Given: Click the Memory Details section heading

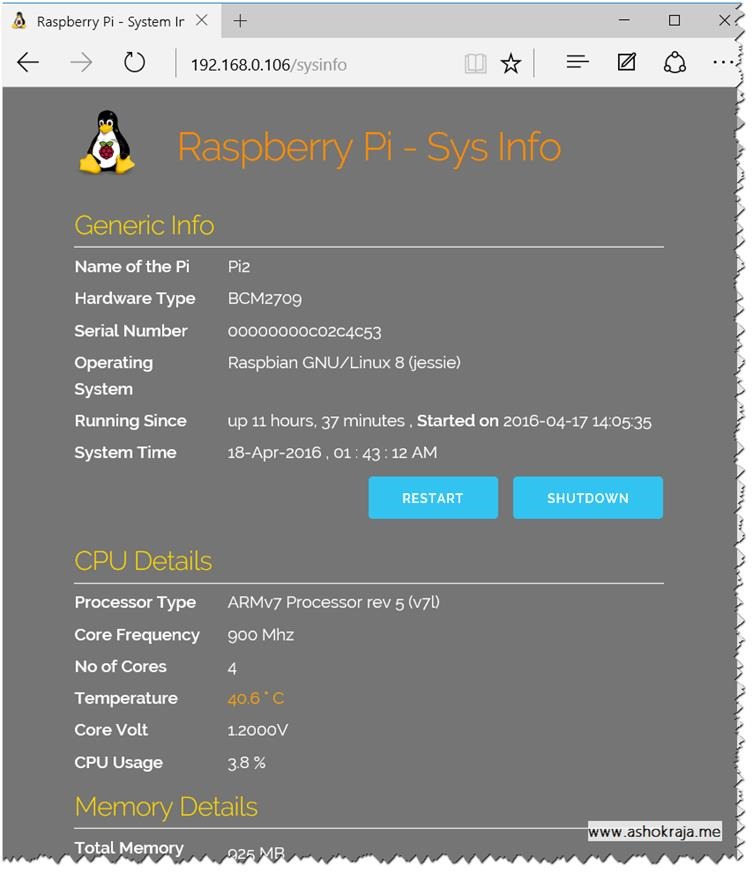Looking at the screenshot, I should click(x=166, y=807).
